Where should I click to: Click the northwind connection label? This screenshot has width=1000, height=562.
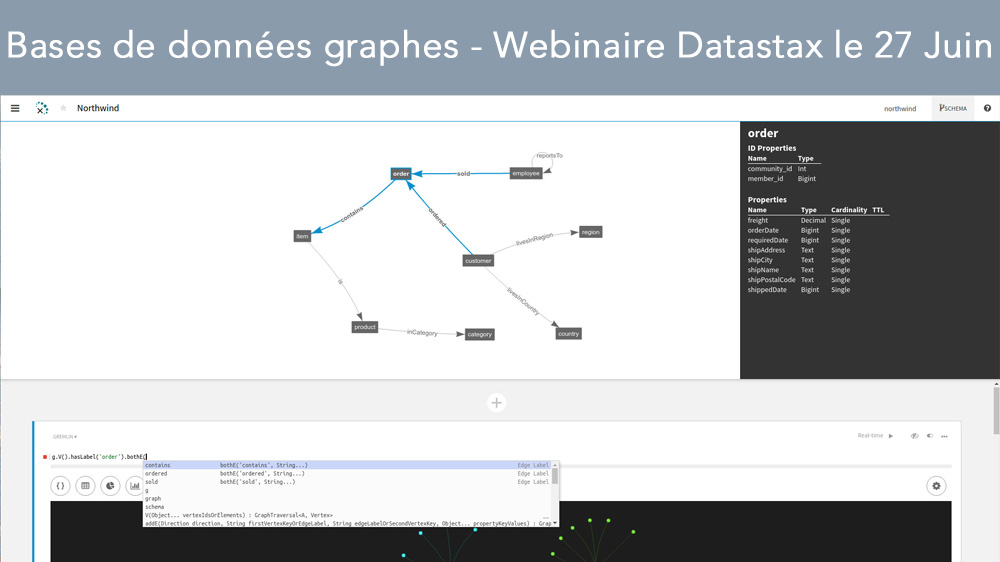(899, 108)
